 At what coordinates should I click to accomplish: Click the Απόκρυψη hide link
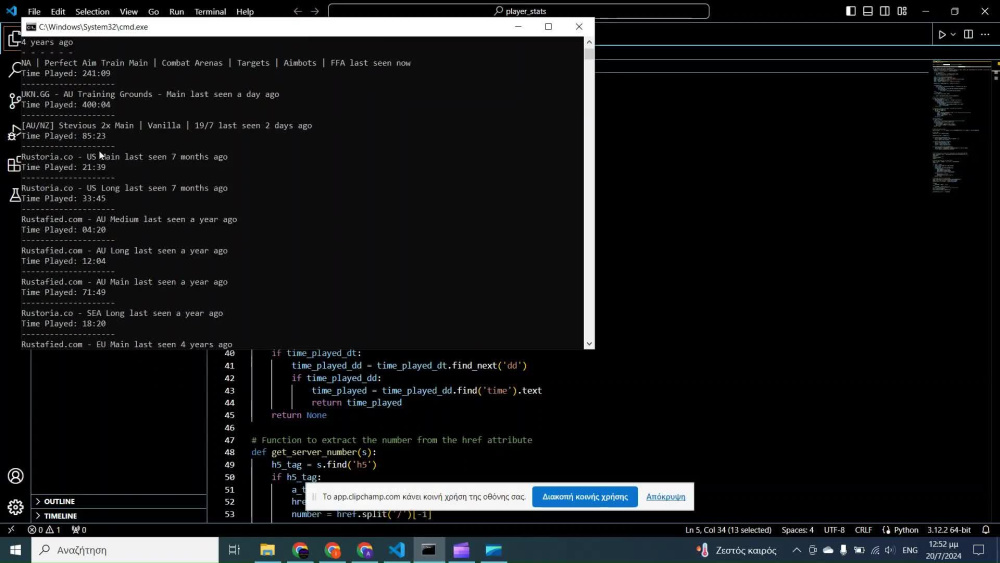click(665, 497)
